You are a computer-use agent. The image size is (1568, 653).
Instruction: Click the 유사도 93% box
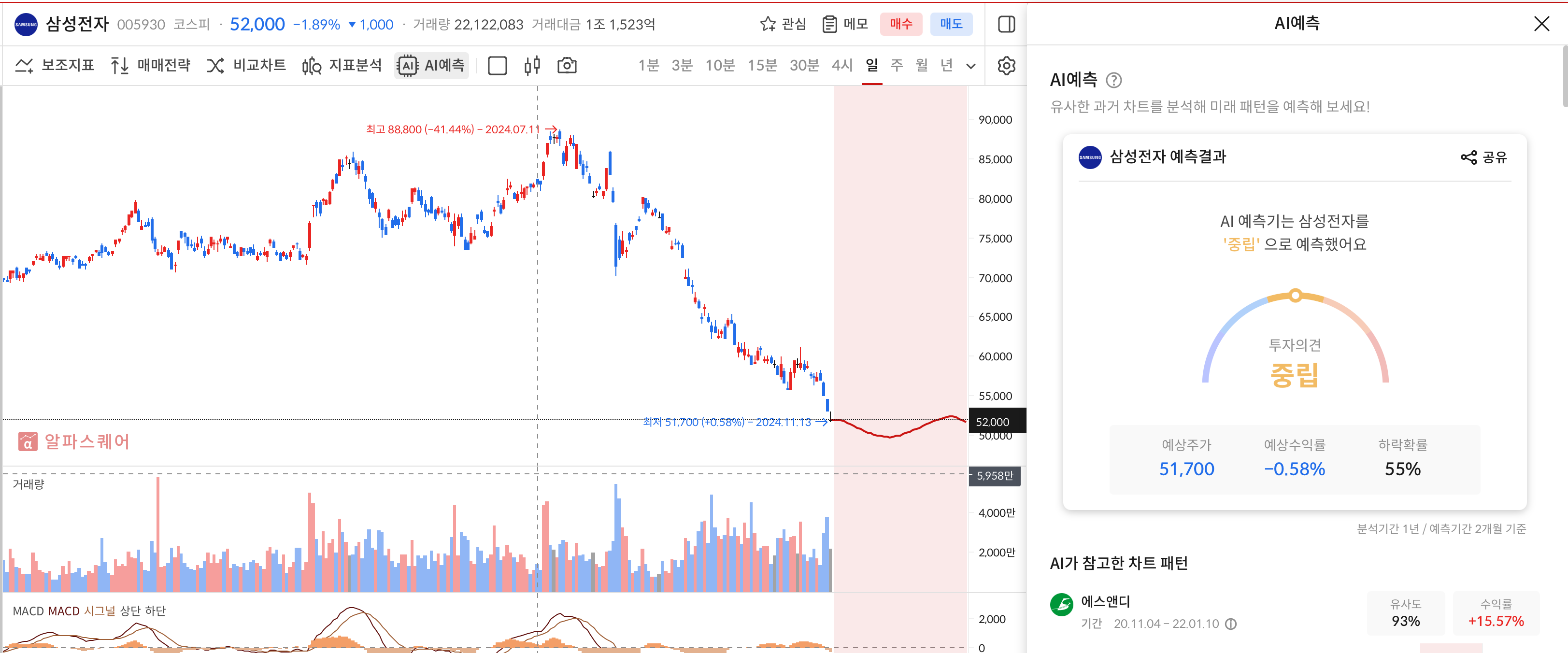coord(1406,613)
